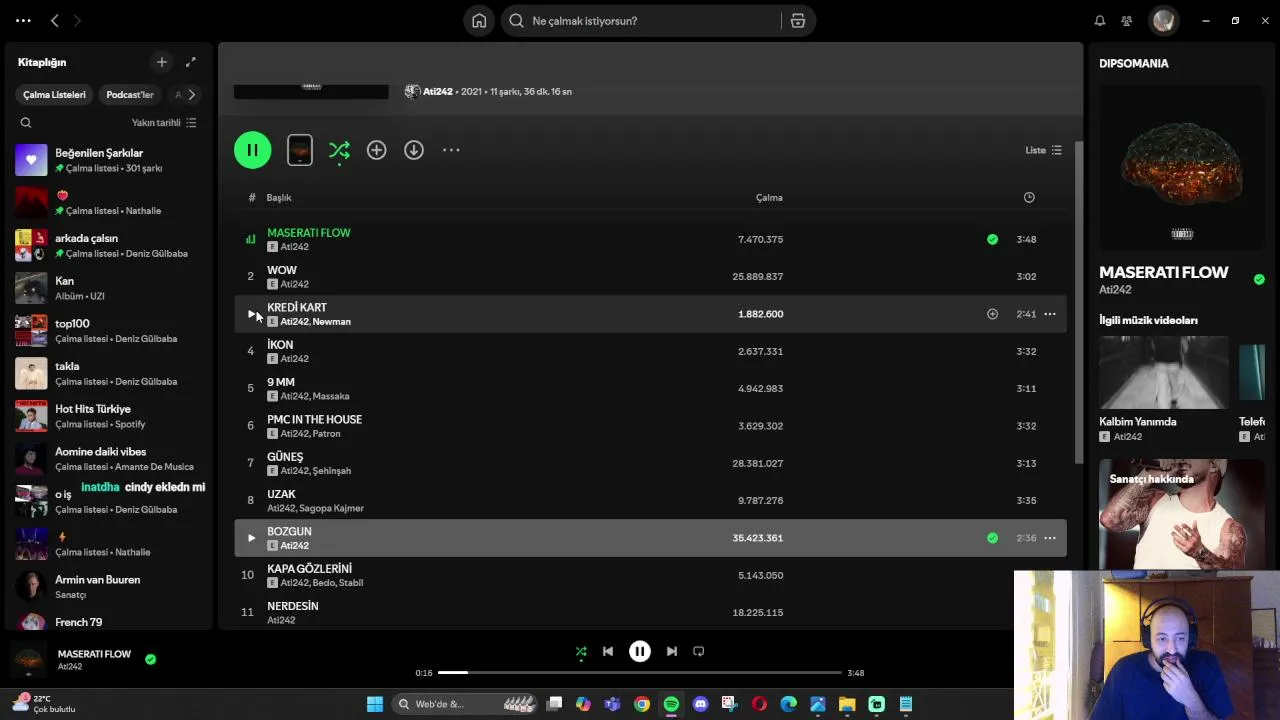
Task: Download the album
Action: click(414, 150)
